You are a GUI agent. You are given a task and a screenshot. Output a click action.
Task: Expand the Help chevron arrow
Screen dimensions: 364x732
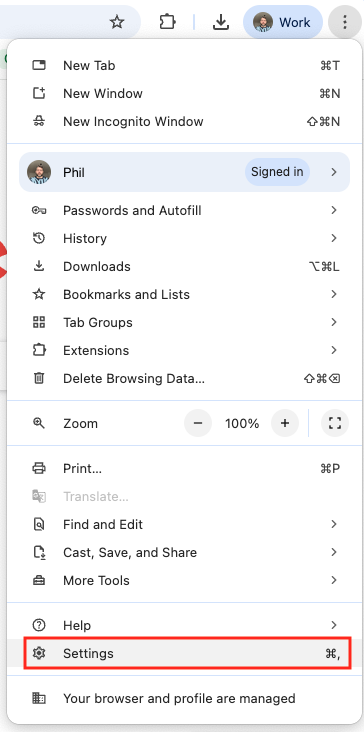click(x=334, y=626)
